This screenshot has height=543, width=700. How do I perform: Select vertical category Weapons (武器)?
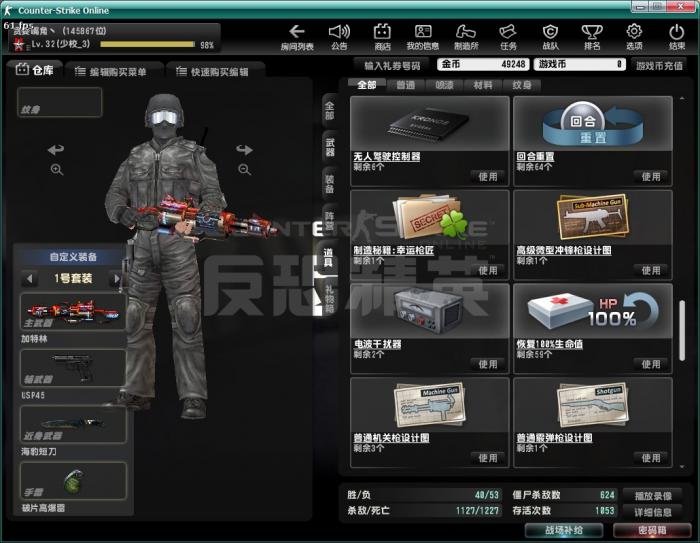click(x=329, y=147)
